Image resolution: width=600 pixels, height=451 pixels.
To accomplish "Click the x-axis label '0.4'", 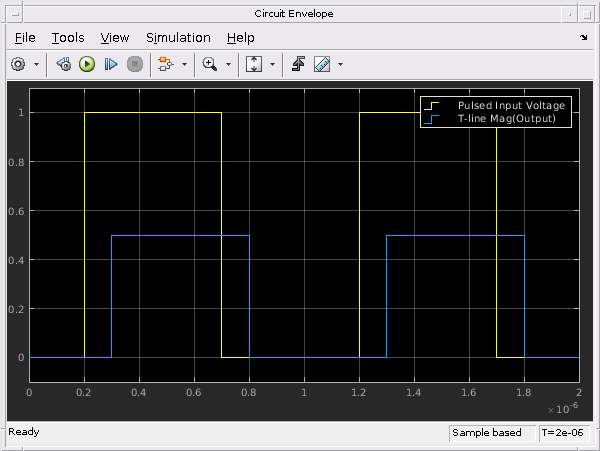I will pos(139,392).
